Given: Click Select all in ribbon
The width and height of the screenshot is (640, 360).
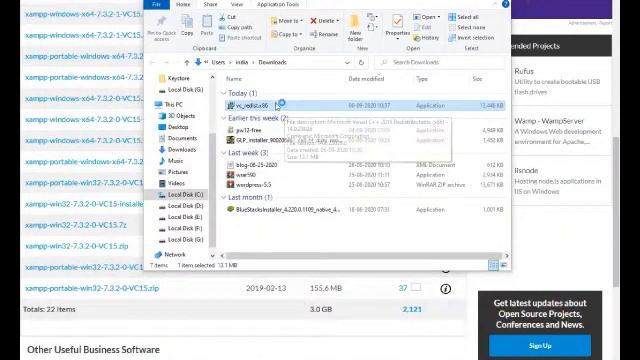Looking at the screenshot, I should pyautogui.click(x=463, y=17).
